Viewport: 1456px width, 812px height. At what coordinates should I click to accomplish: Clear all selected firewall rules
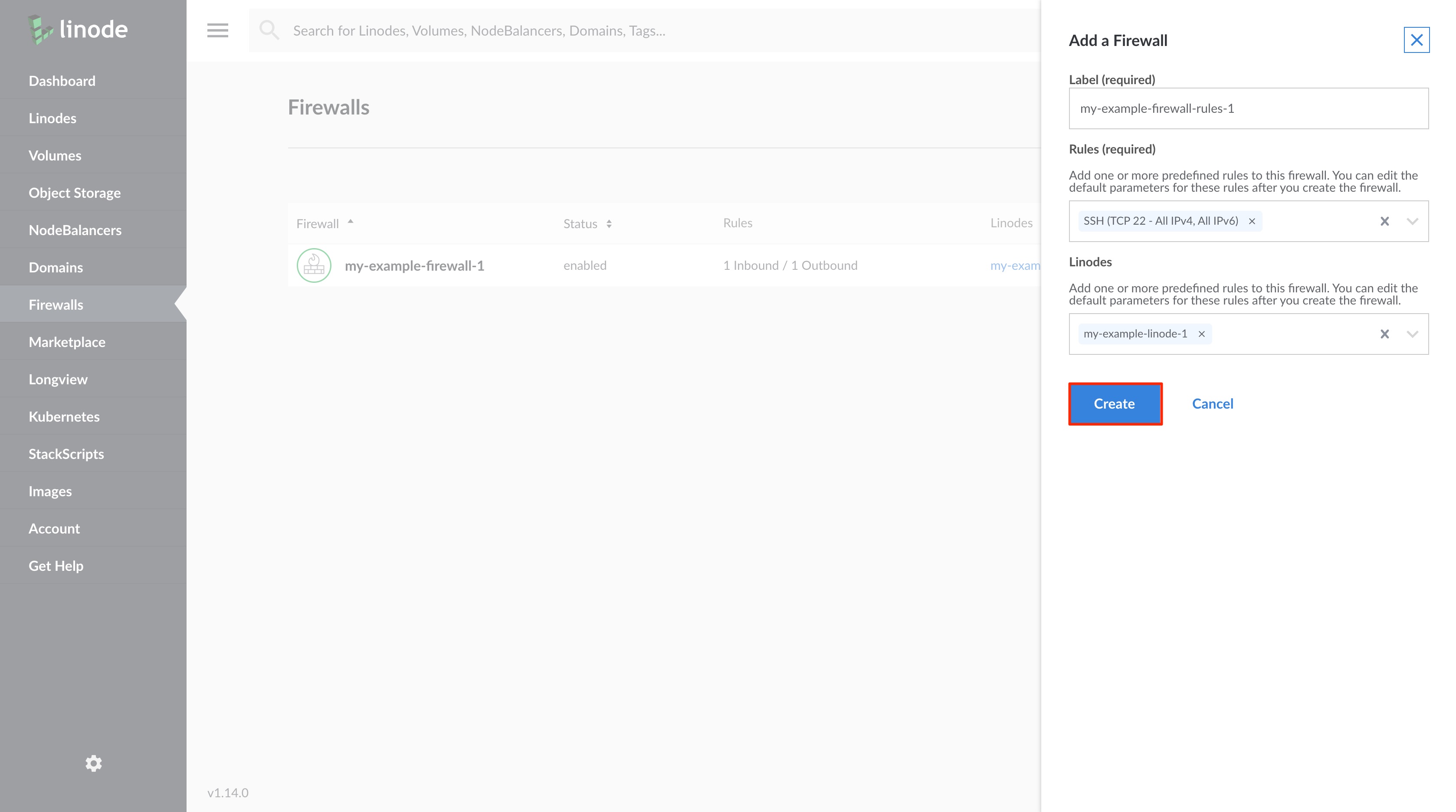(1384, 222)
